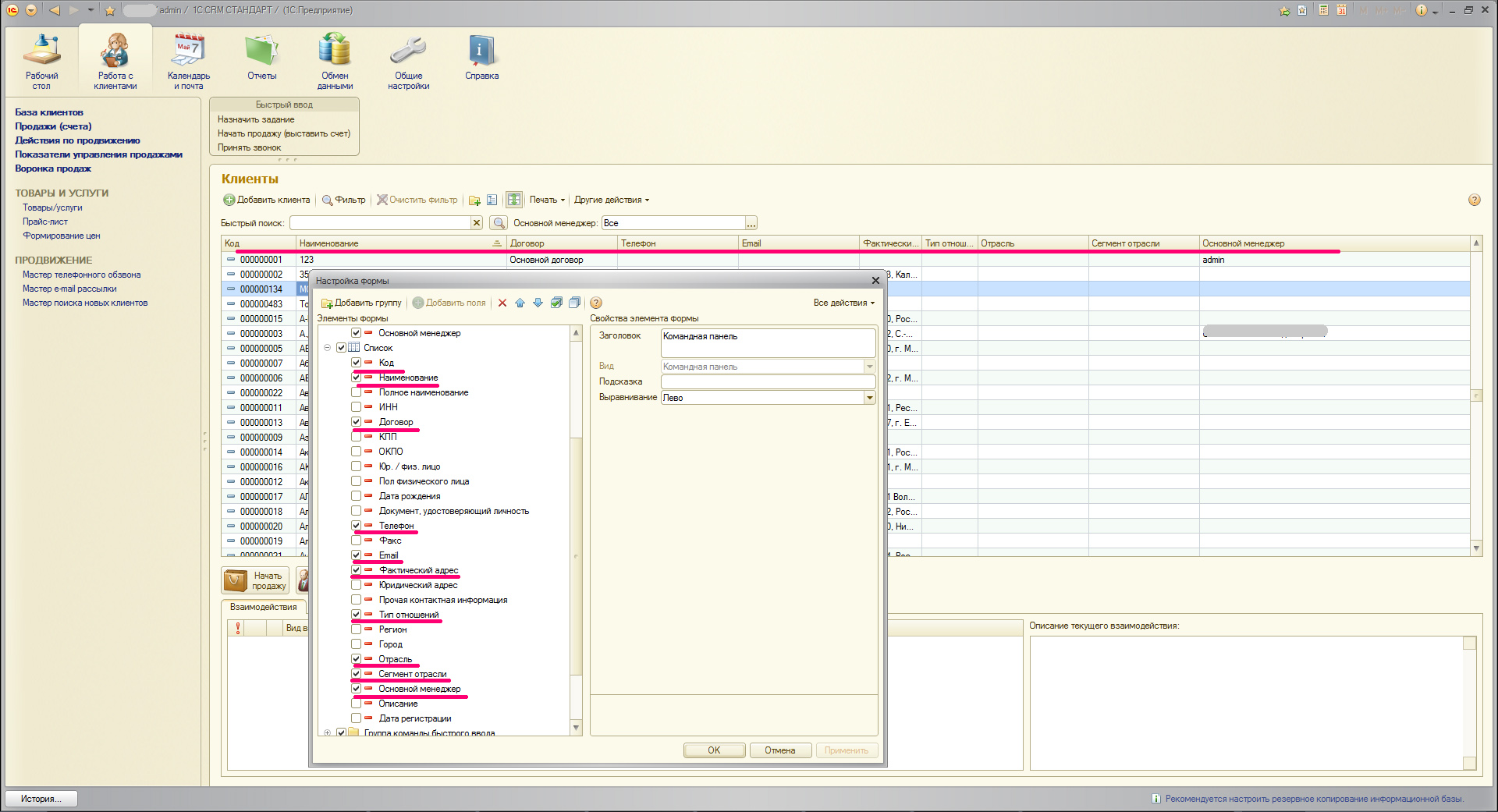Image resolution: width=1498 pixels, height=812 pixels.
Task: Enable the ИНН field checkbox
Action: tap(357, 407)
